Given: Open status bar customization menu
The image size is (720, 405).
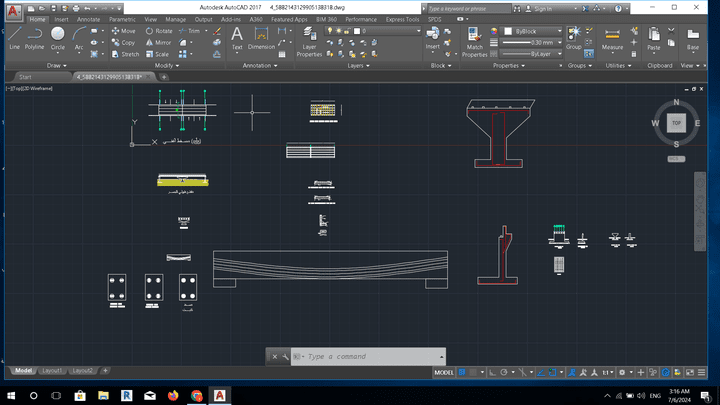Looking at the screenshot, I should pos(701,372).
